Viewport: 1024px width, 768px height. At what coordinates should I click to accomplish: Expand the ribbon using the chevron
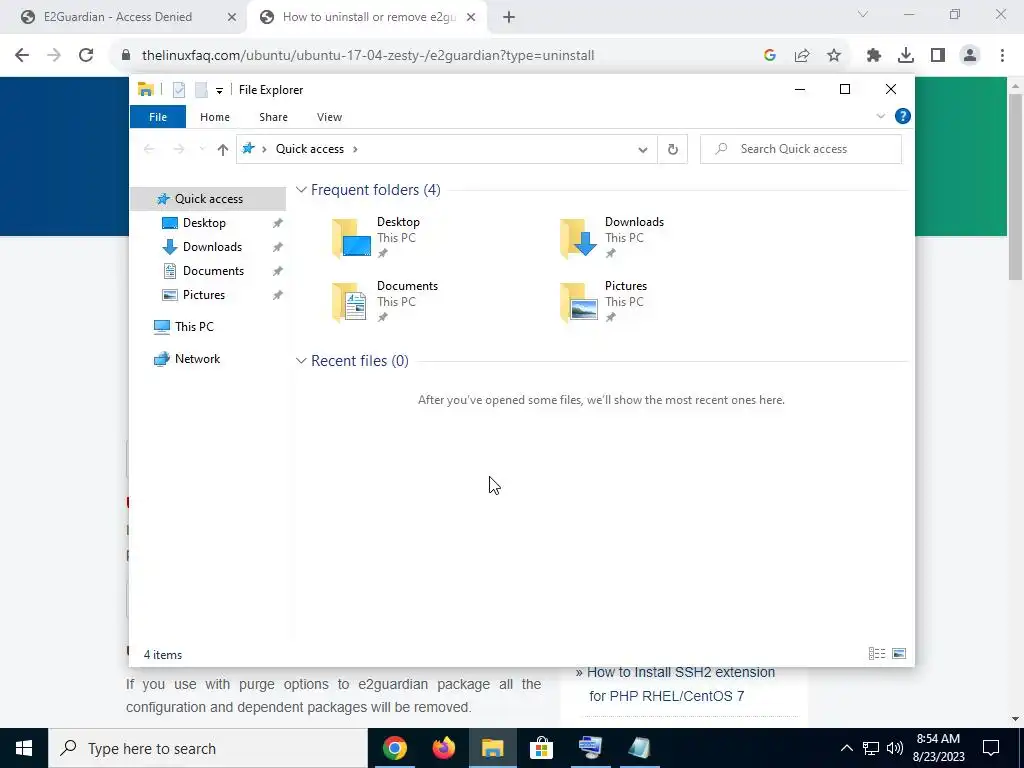point(880,116)
